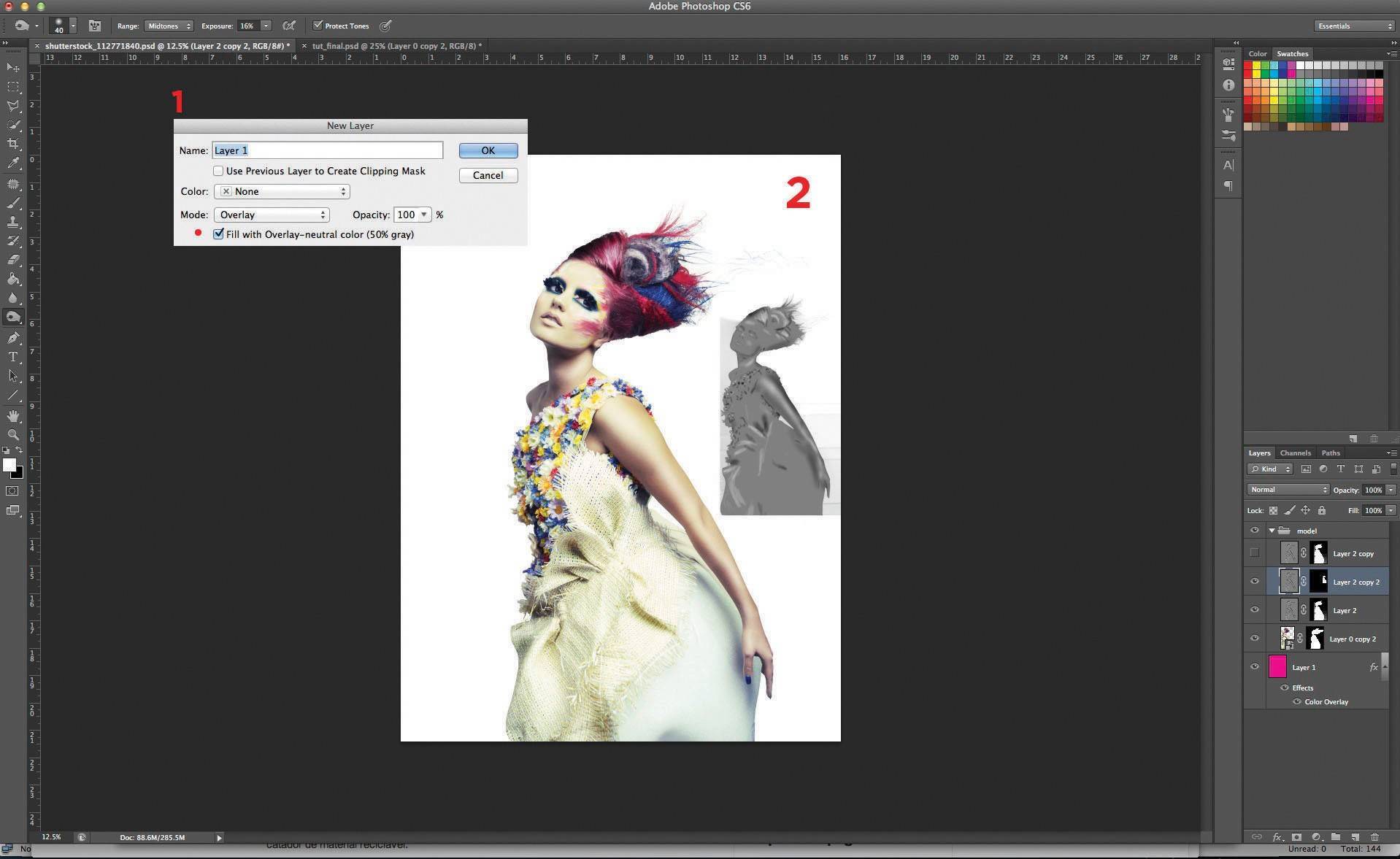1400x859 pixels.
Task: Select the Crop tool
Action: (x=13, y=144)
